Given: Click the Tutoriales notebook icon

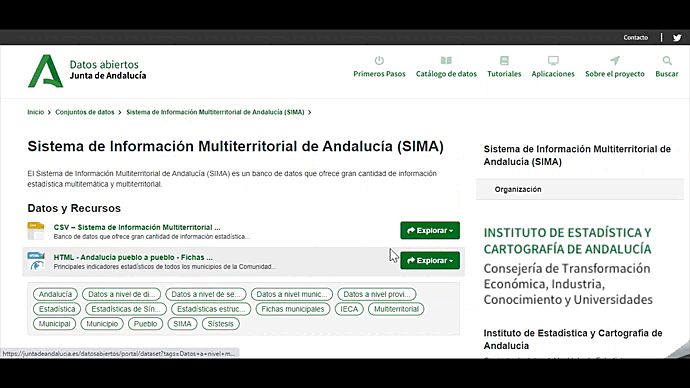Looking at the screenshot, I should tap(504, 60).
